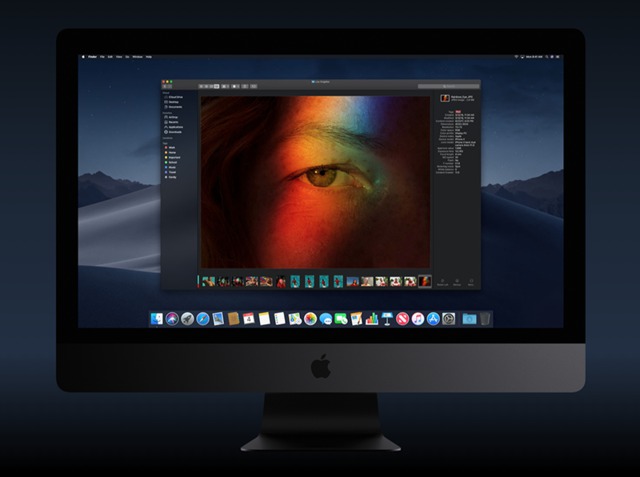The width and height of the screenshot is (640, 477).
Task: Select Desktop in the Finder sidebar
Action: click(x=174, y=102)
